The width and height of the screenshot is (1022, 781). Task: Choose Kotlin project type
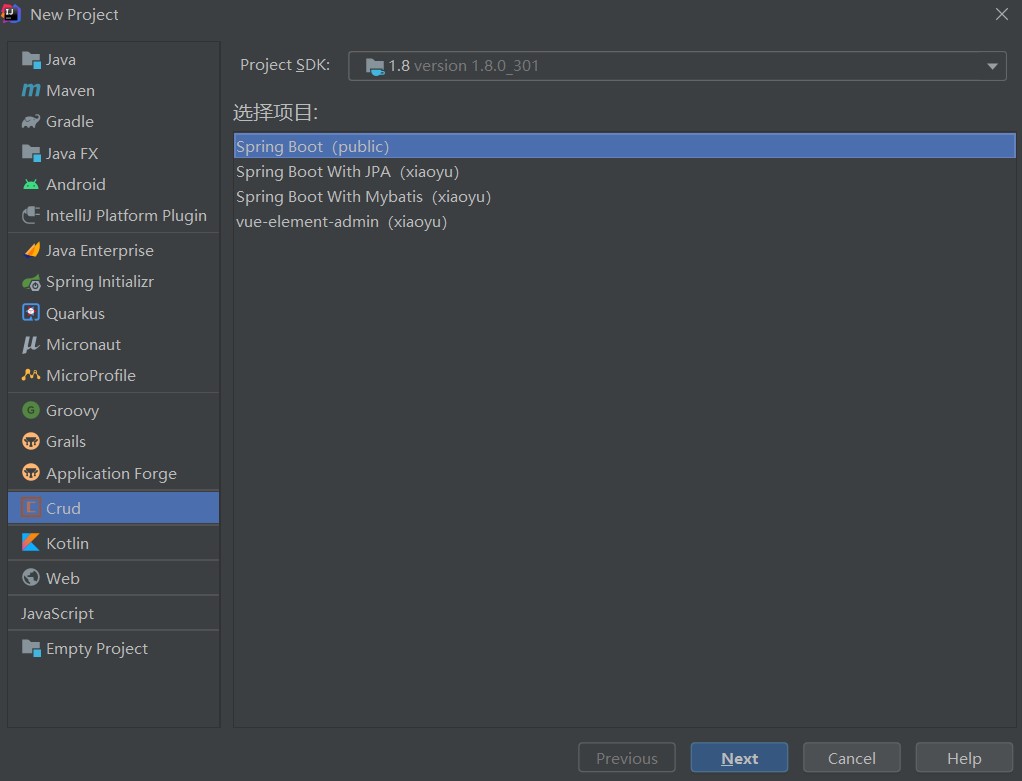click(113, 543)
